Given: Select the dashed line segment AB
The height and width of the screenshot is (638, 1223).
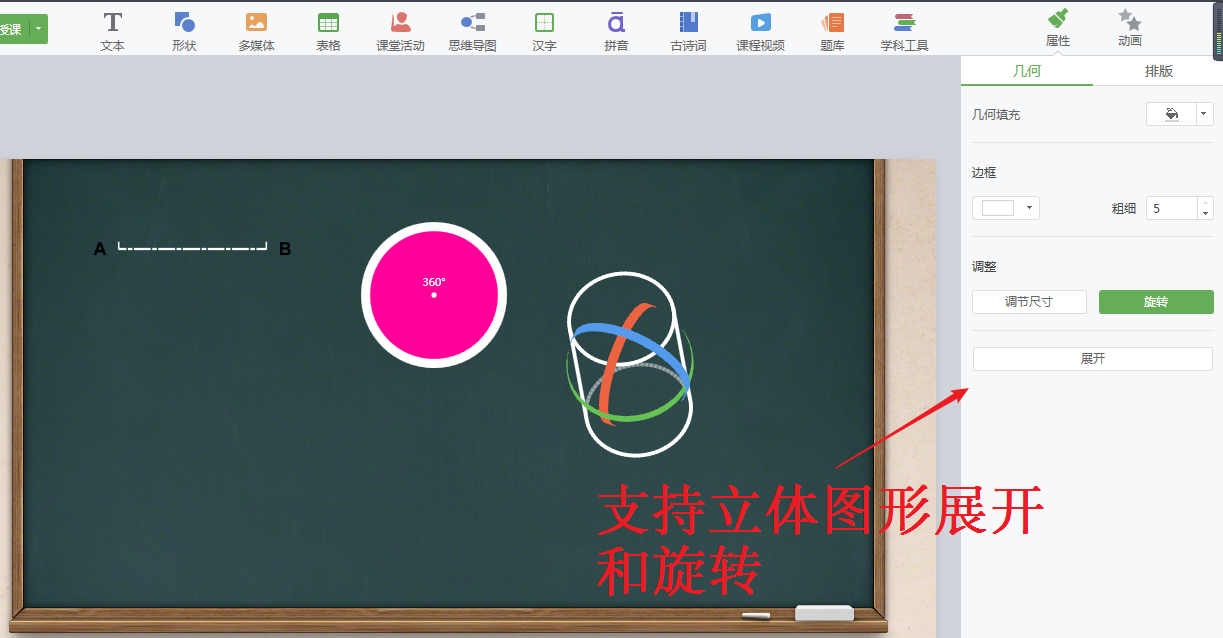Looking at the screenshot, I should (x=192, y=246).
